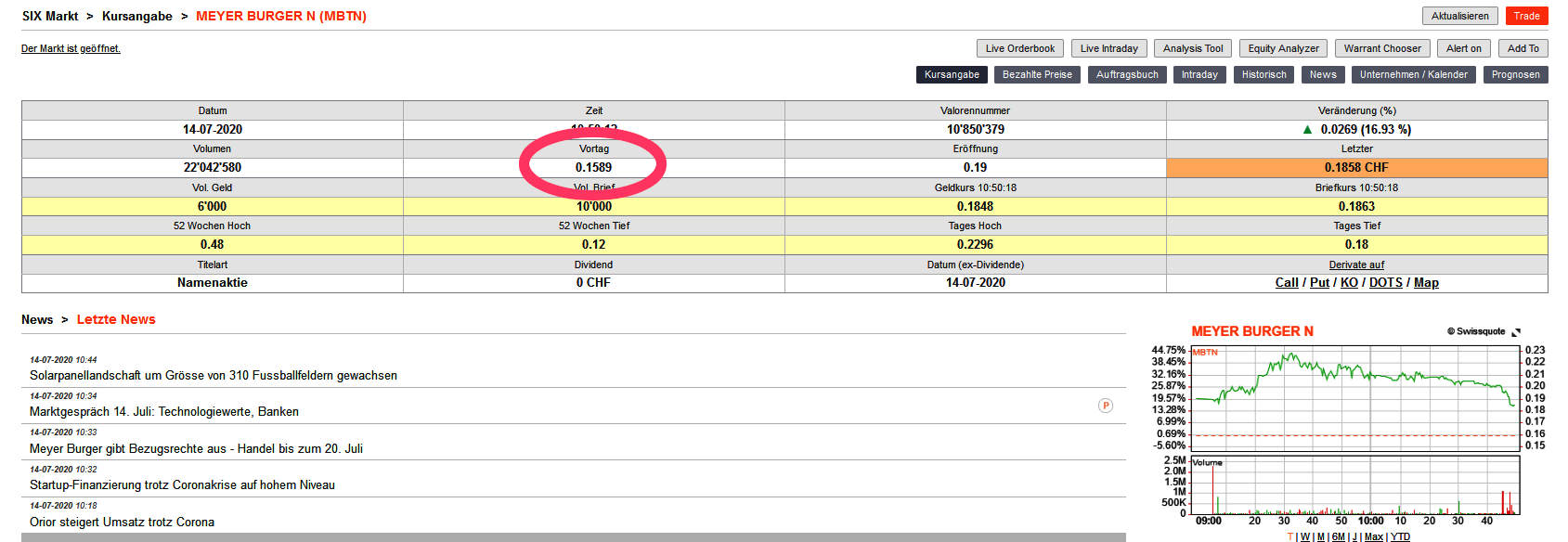Viewport: 1568px width, 542px height.
Task: Expand the Swissquote chart with the arrows icon
Action: (1516, 332)
